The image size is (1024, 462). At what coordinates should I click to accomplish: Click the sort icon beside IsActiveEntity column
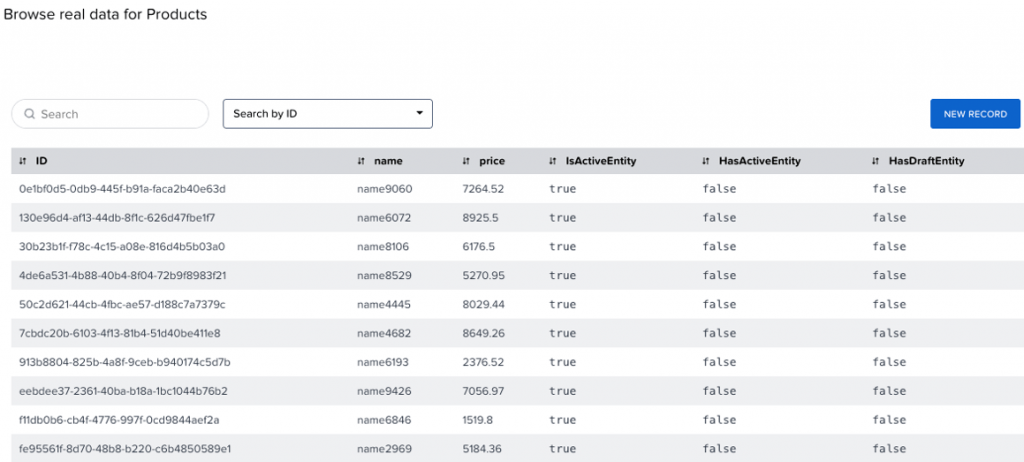[x=553, y=161]
